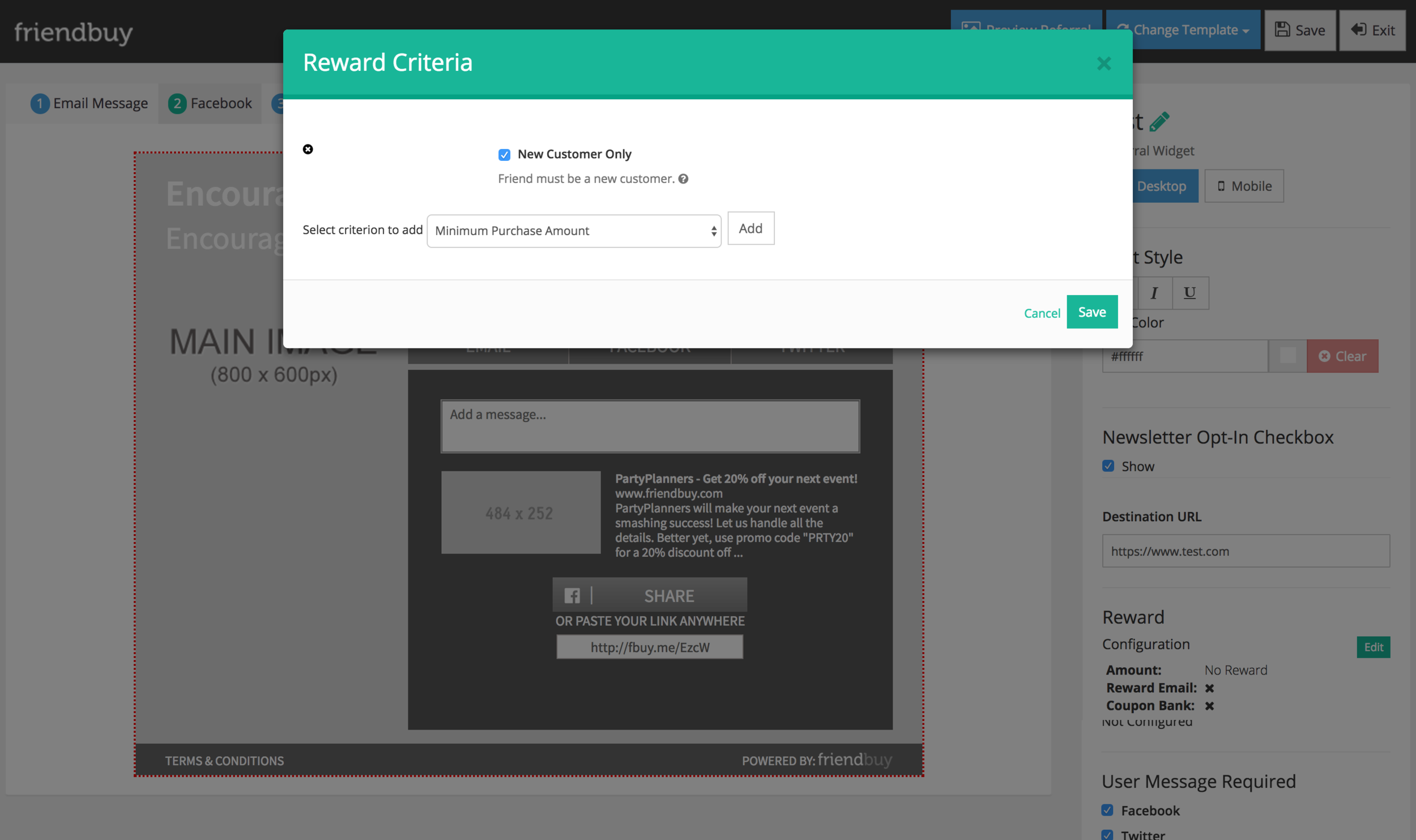Click the Add criterion button

pos(750,228)
